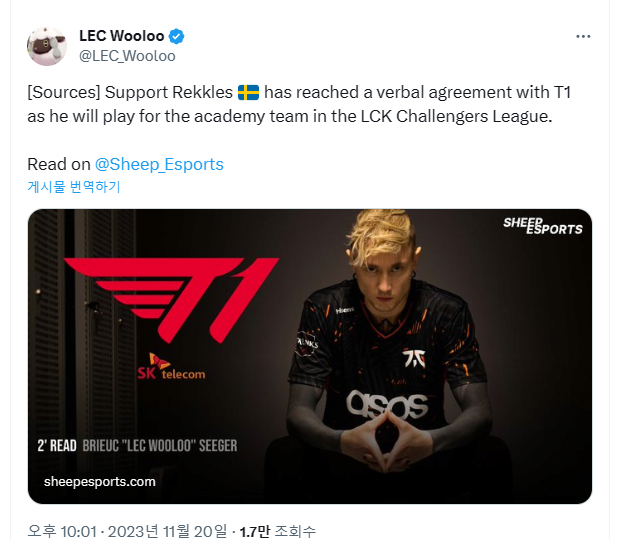The image size is (639, 540).
Task: Open the LEC Wooloo display name
Action: pyautogui.click(x=121, y=36)
